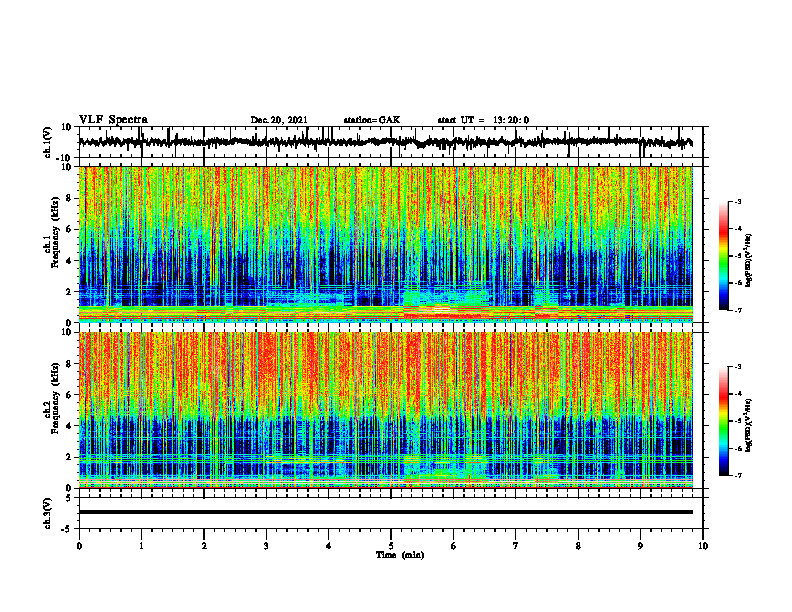This screenshot has height=612, width=792.
Task: Click the "-7" label on ch.2 colorbar
Action: (738, 475)
